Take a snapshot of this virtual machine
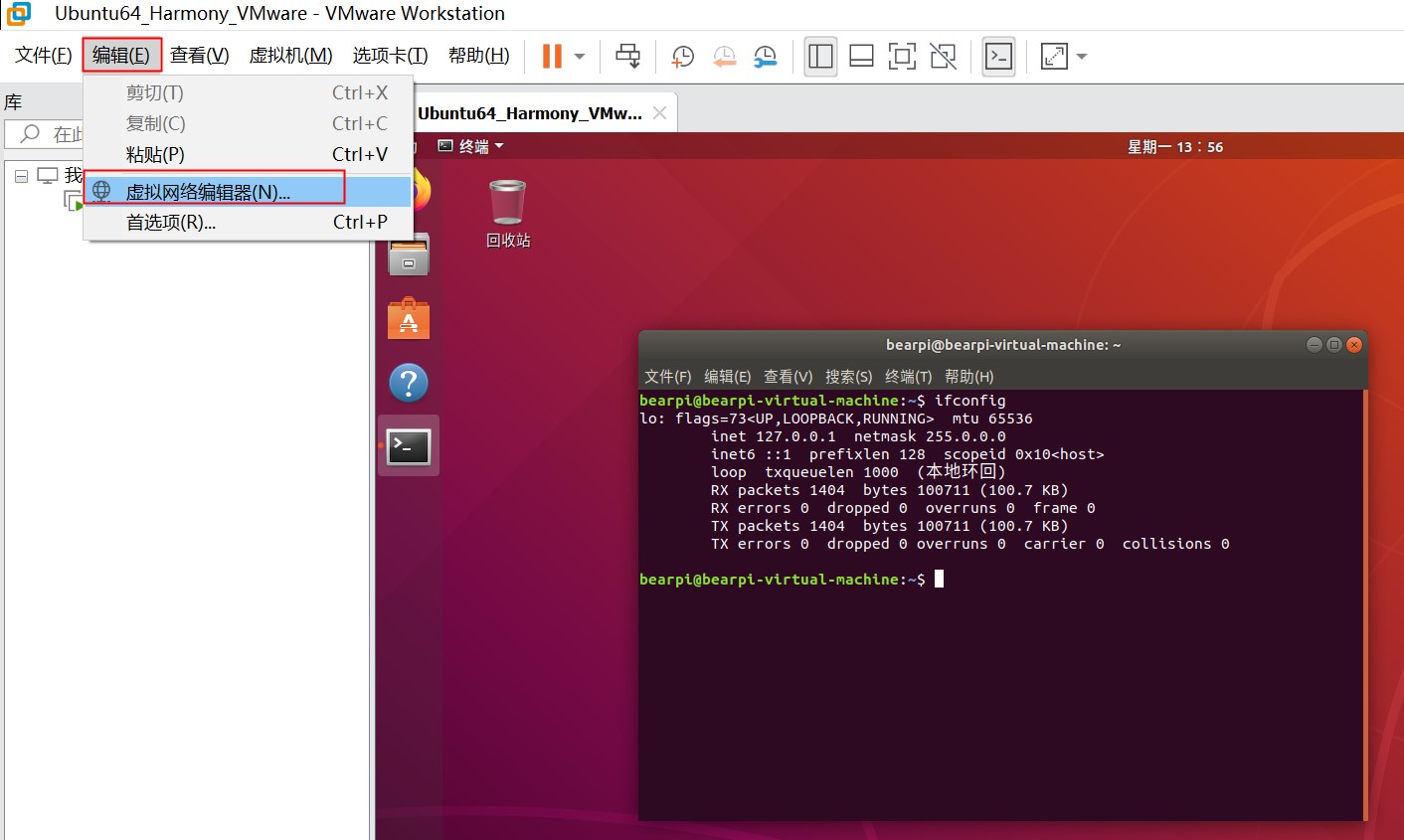 click(682, 57)
